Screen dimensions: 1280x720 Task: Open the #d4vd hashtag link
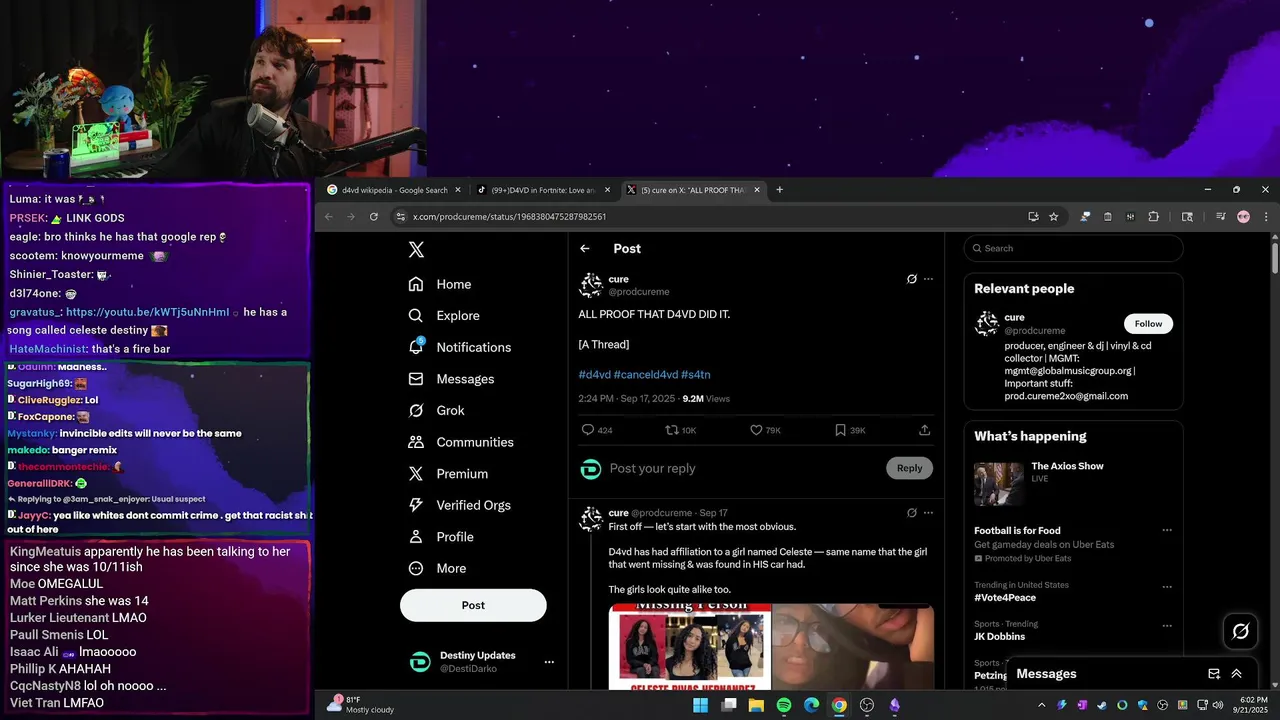594,374
